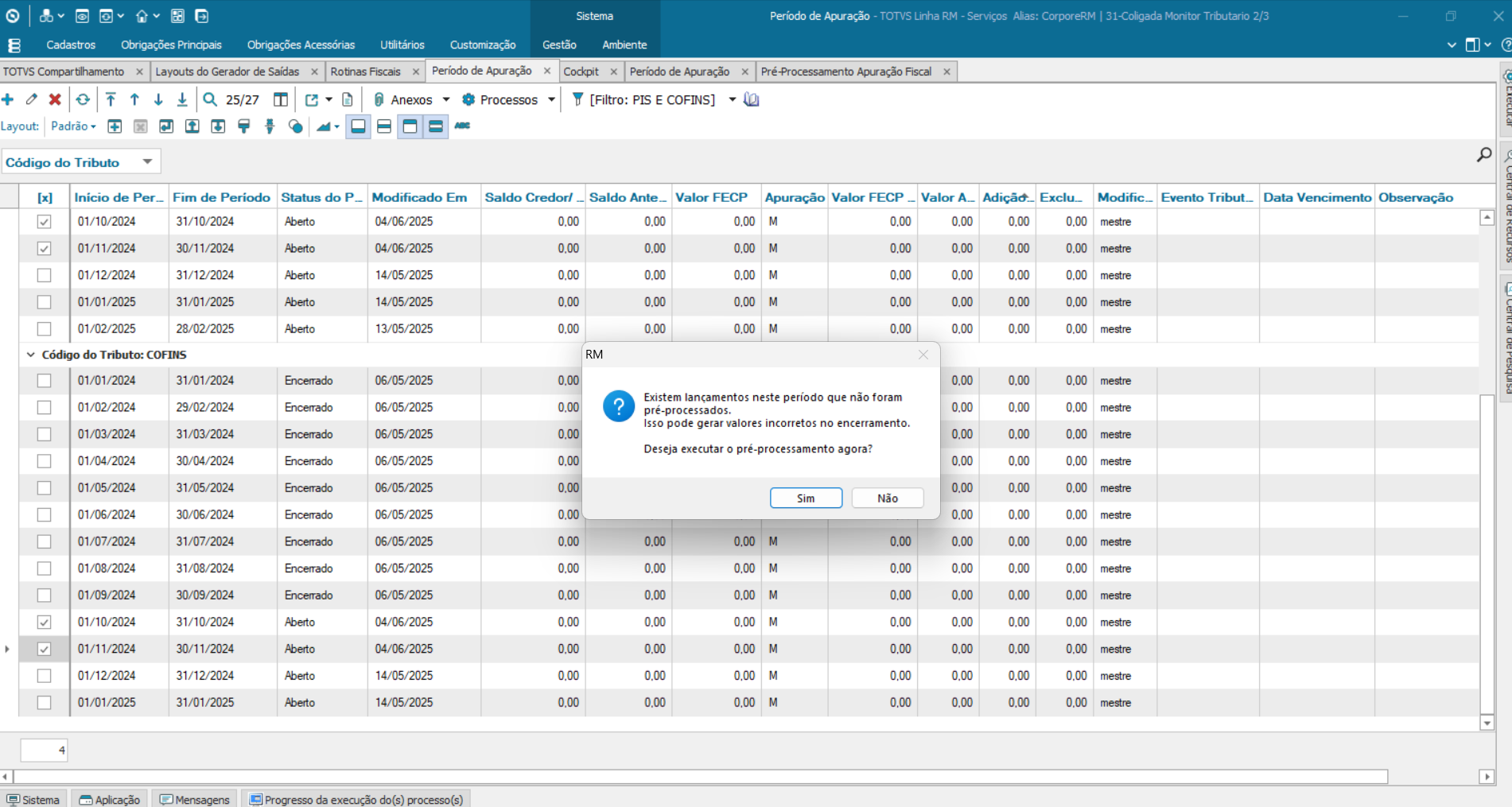Click the add new record plus icon
Image resolution: width=1512 pixels, height=807 pixels.
click(8, 99)
